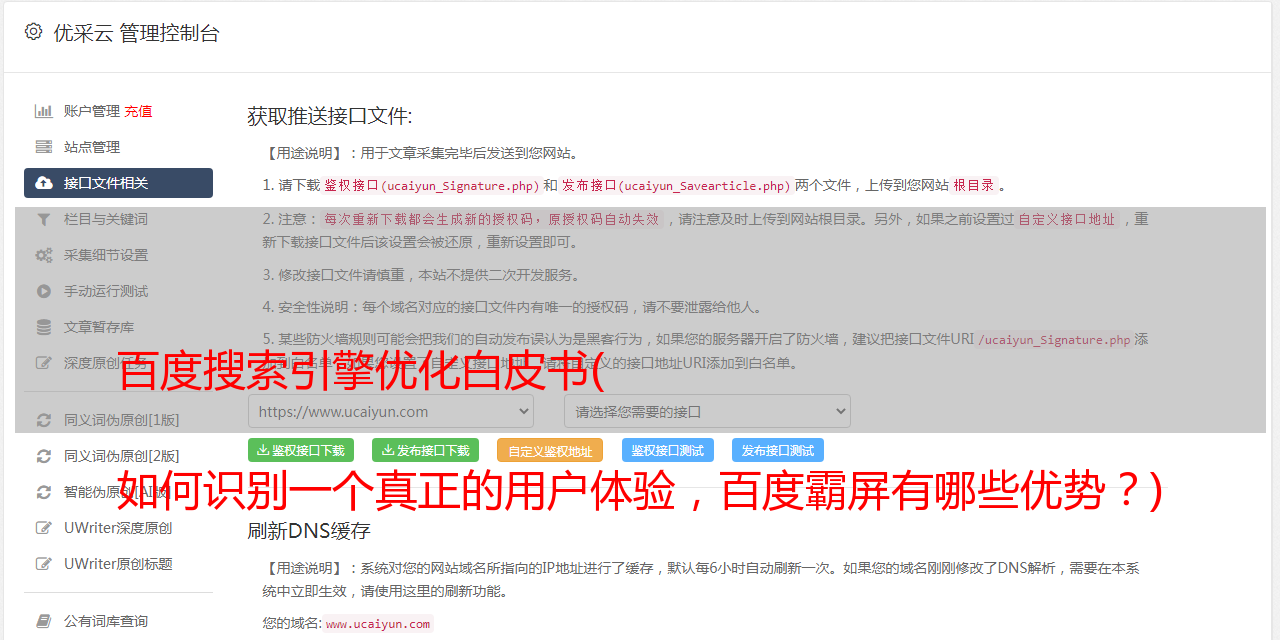Click the gears icon for 采集细节设置
This screenshot has height=640, width=1280.
coord(44,255)
